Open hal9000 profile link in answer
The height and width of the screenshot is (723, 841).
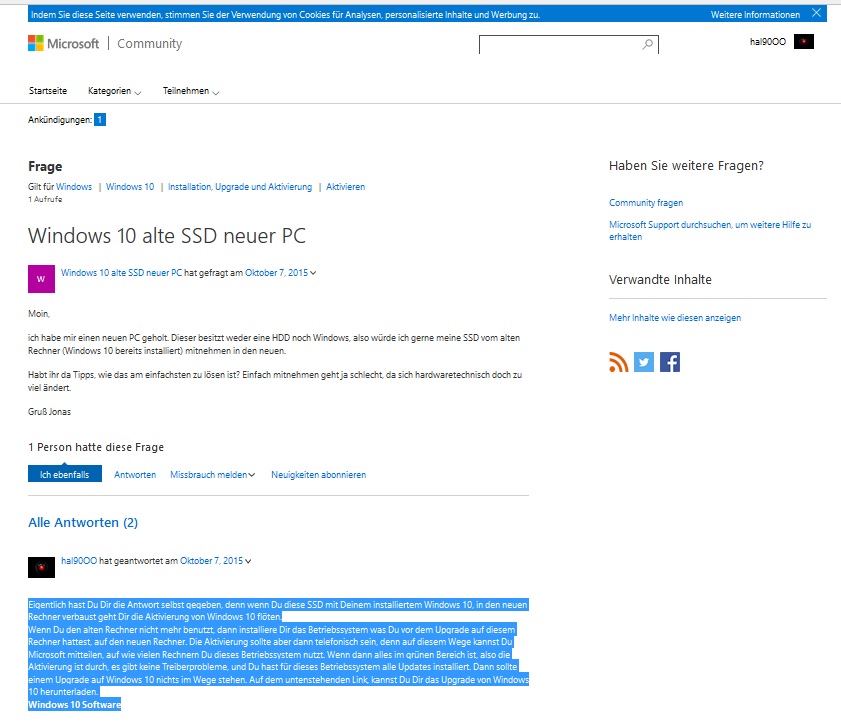(x=79, y=560)
